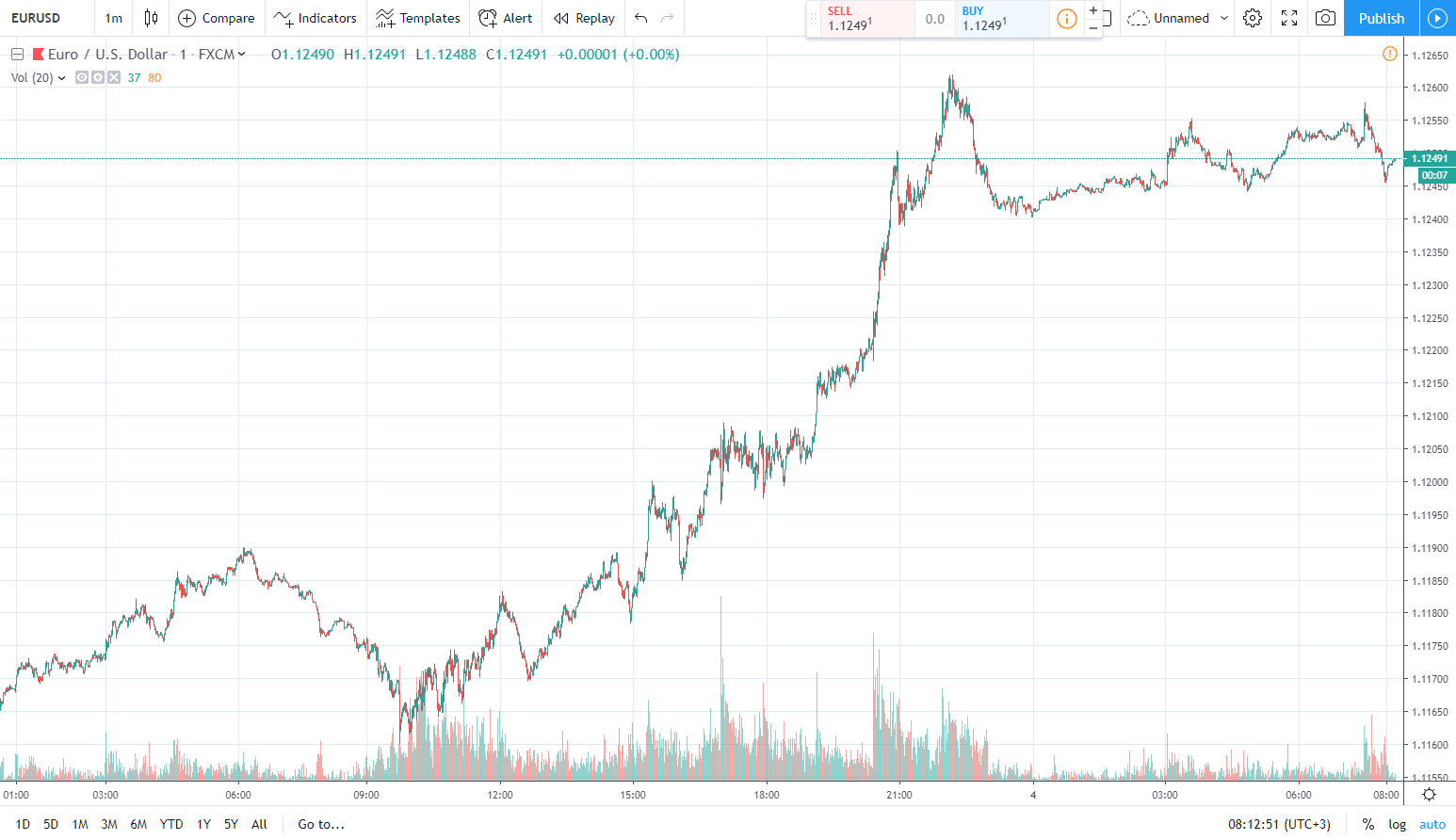Open the axis settings gear at bottom right
1456x840 pixels.
[x=1429, y=795]
